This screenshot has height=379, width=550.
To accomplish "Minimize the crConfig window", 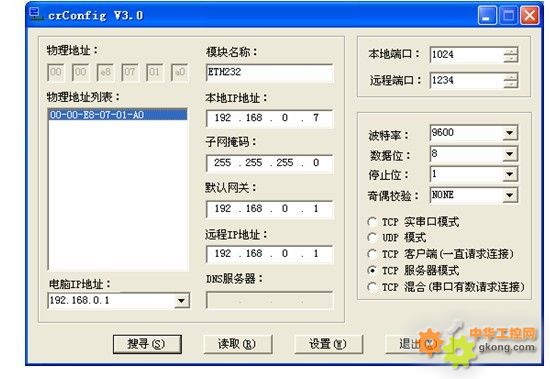I will tap(487, 15).
